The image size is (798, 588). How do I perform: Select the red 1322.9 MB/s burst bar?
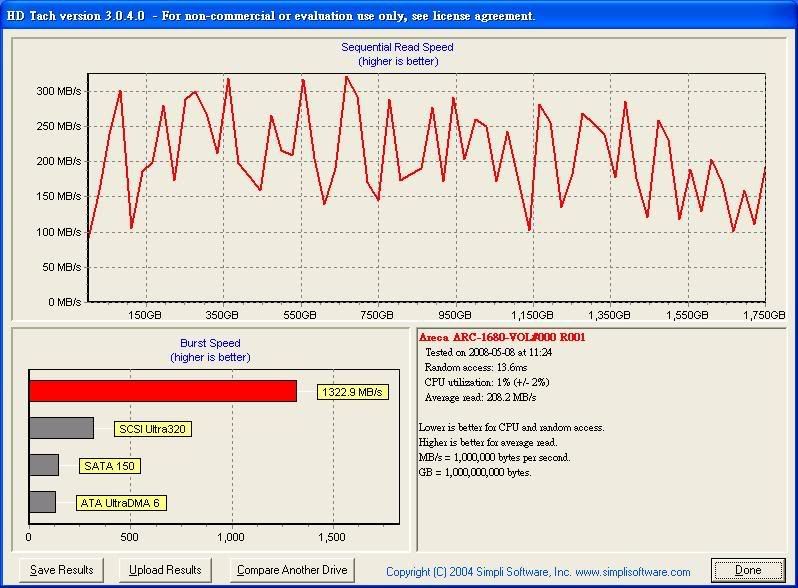click(x=163, y=391)
